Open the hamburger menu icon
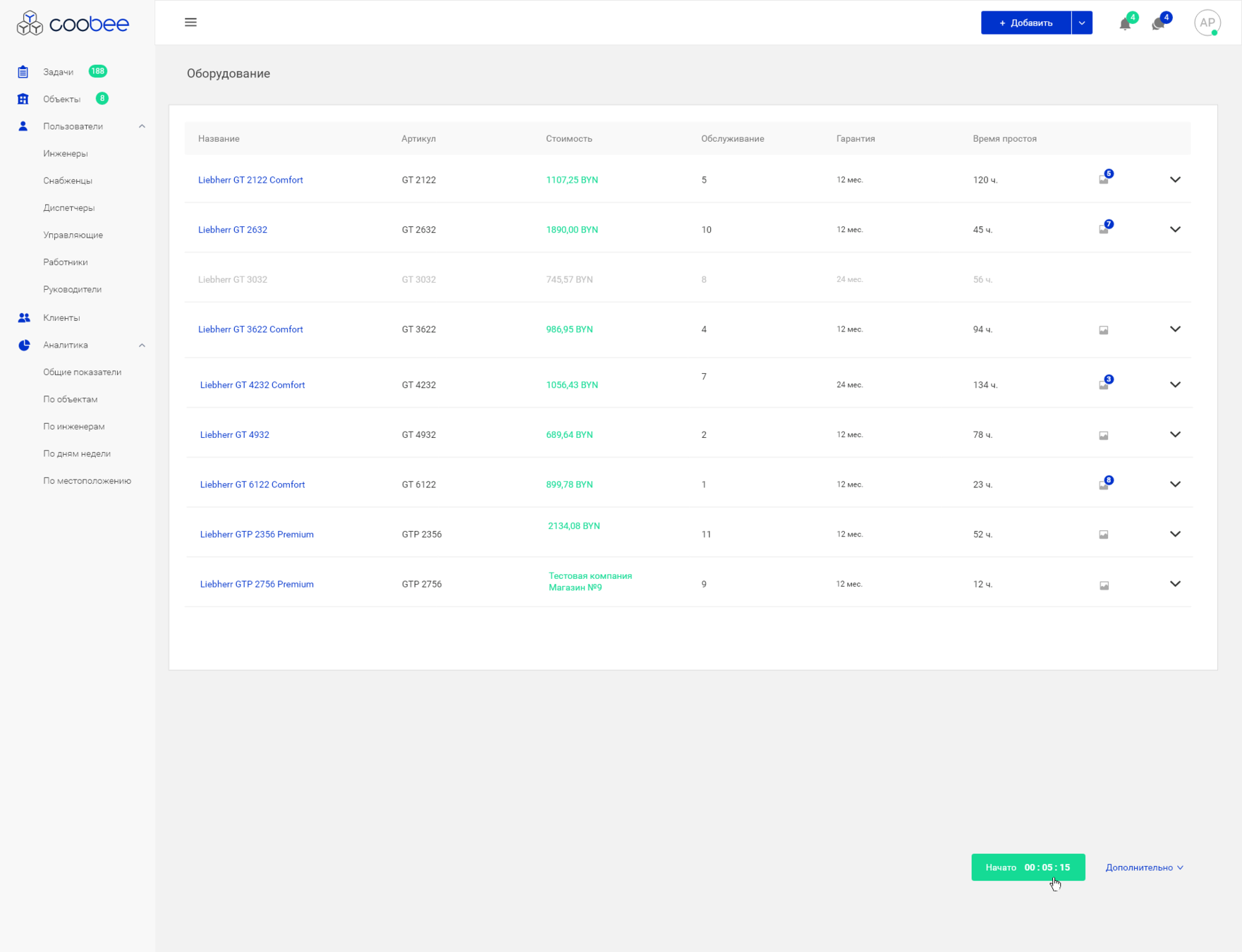 click(190, 23)
